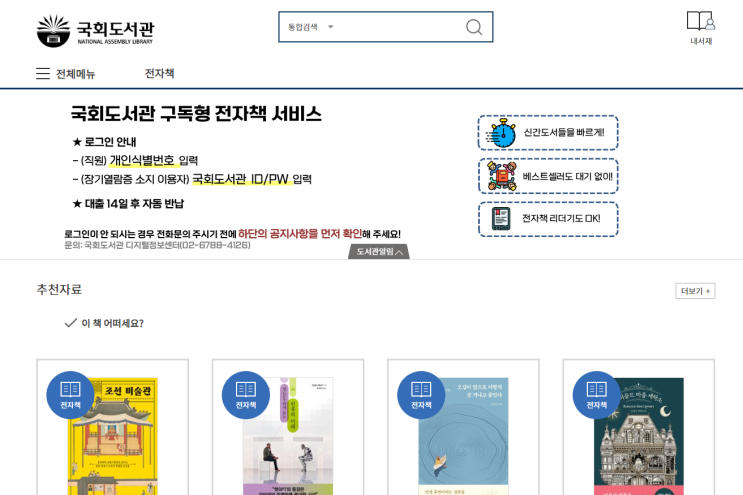Click the 신간도서들을 빠르게! banner text

pos(564,133)
